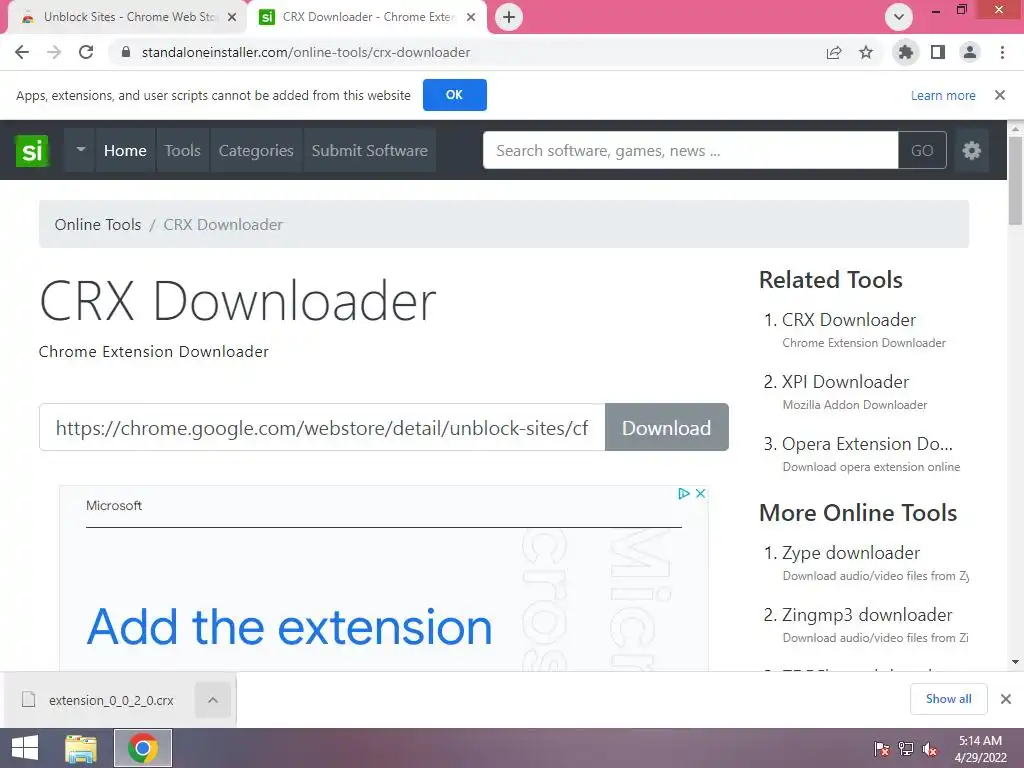Open downloaded extension_0_0_2_0.crx file
Viewport: 1024px width, 768px height.
100,700
